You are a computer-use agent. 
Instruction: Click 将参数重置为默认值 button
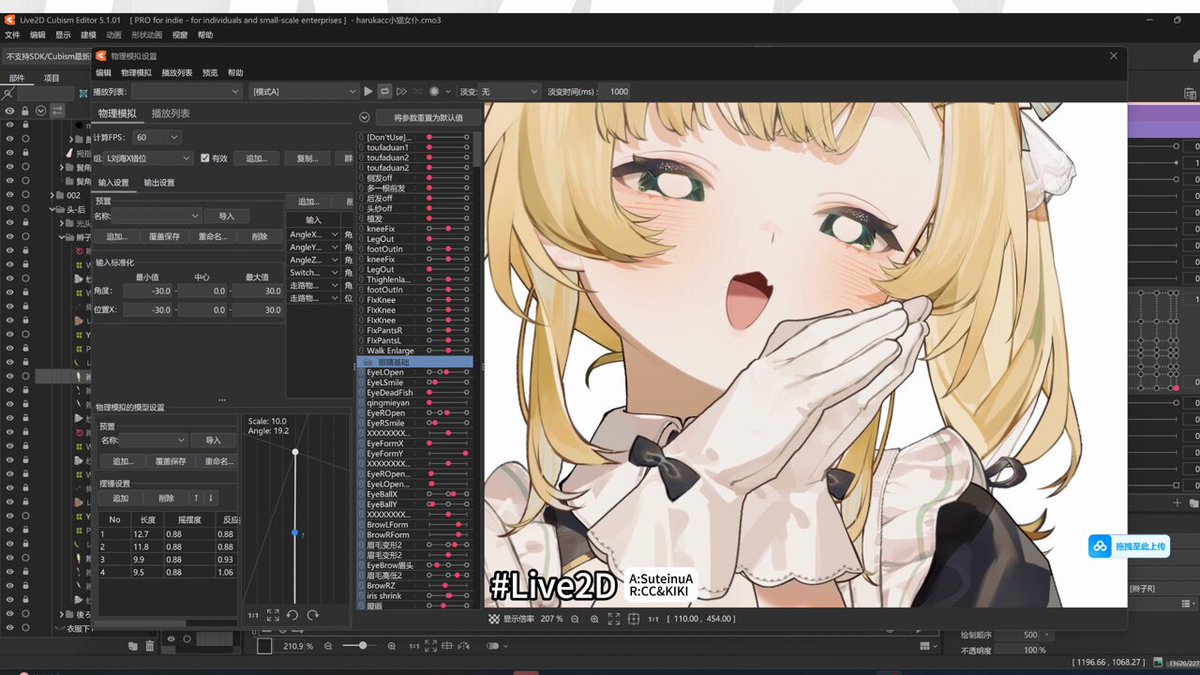(428, 118)
